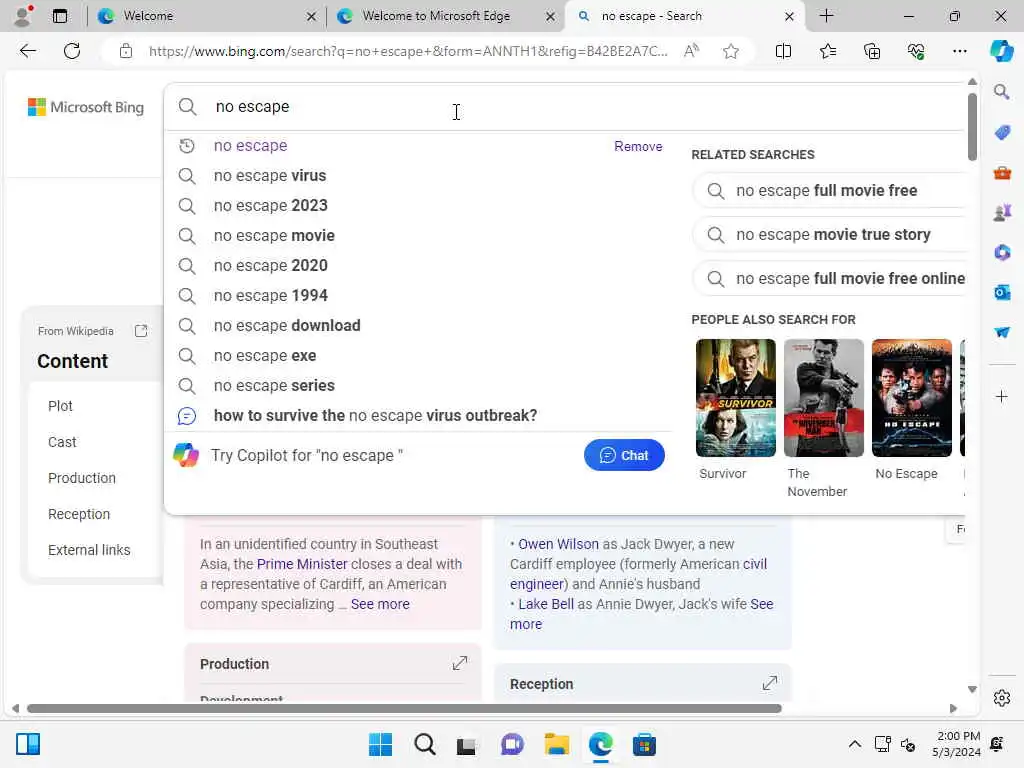1024x768 pixels.
Task: Select suggestion no escape movie
Action: point(418,236)
